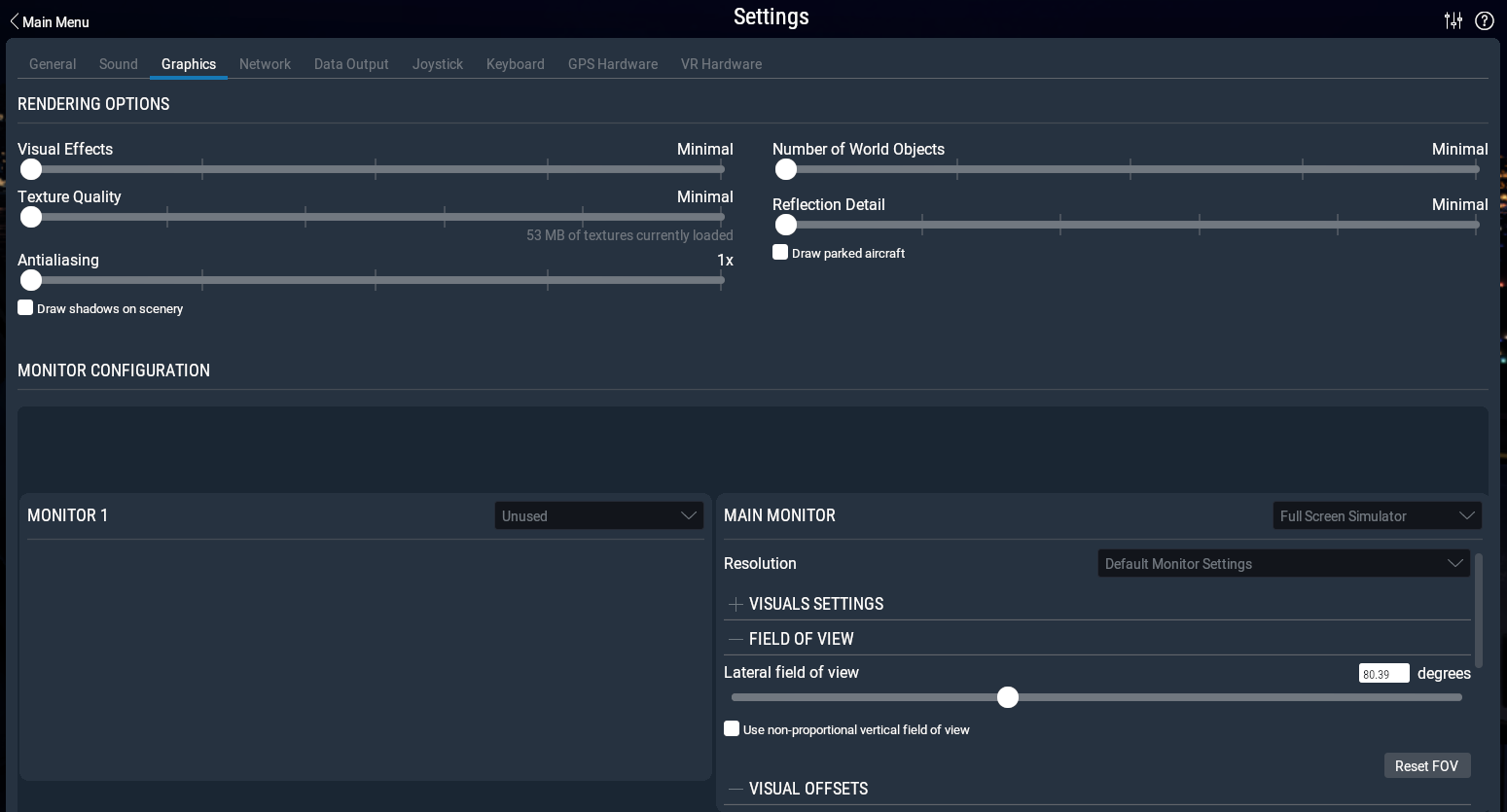Click the main monitor panel scrollbar

click(x=1479, y=611)
